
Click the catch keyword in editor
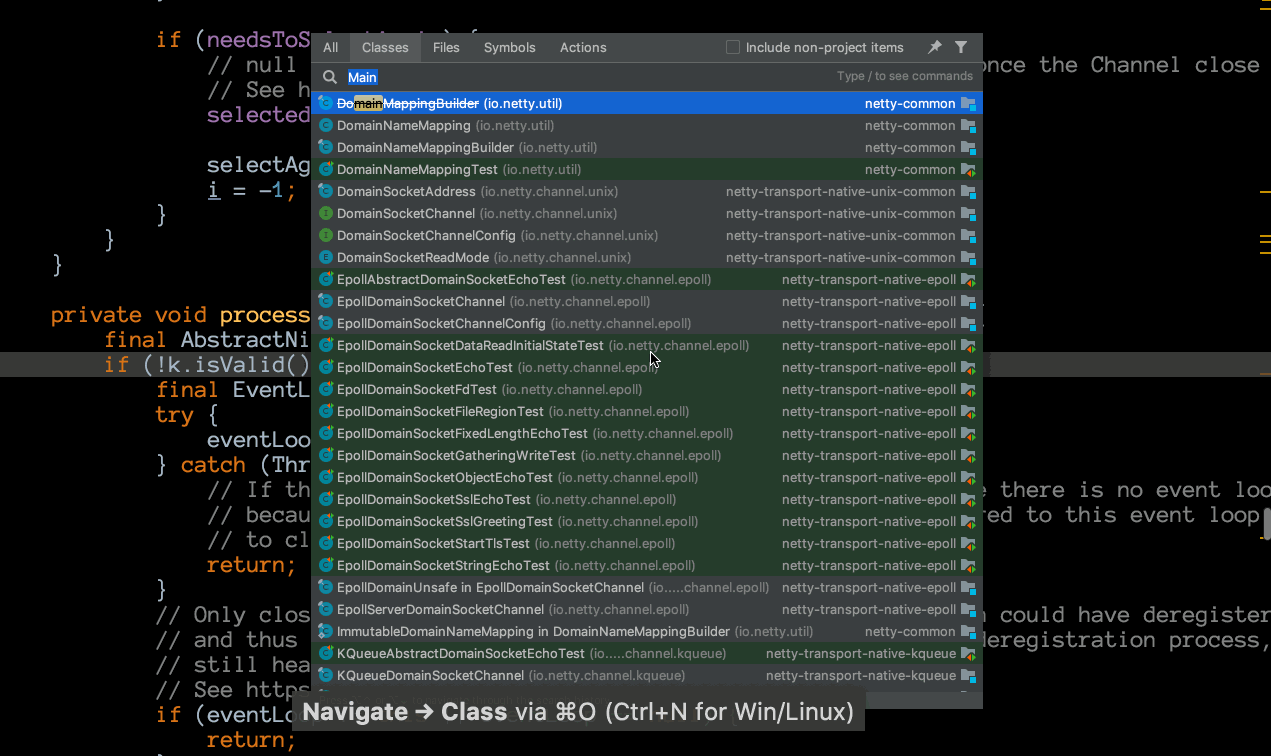tap(213, 465)
